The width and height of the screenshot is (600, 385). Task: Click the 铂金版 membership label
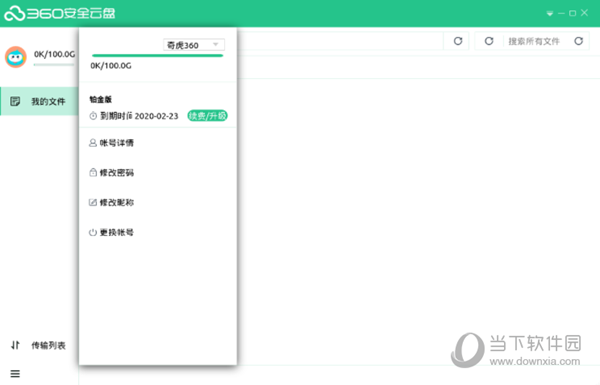click(101, 100)
